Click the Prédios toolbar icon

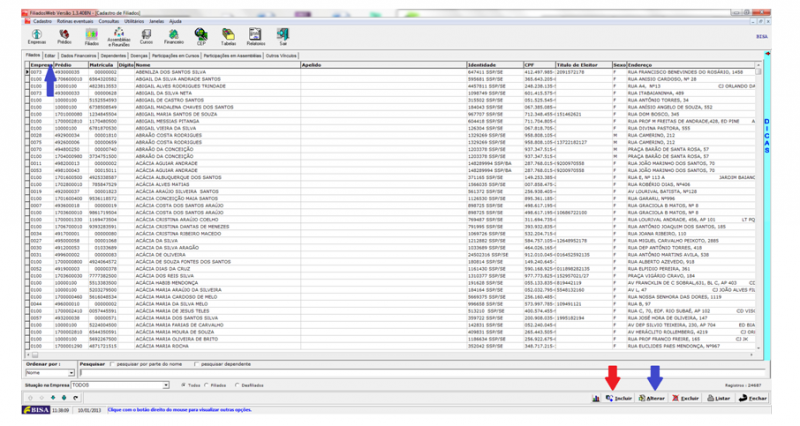pos(64,37)
